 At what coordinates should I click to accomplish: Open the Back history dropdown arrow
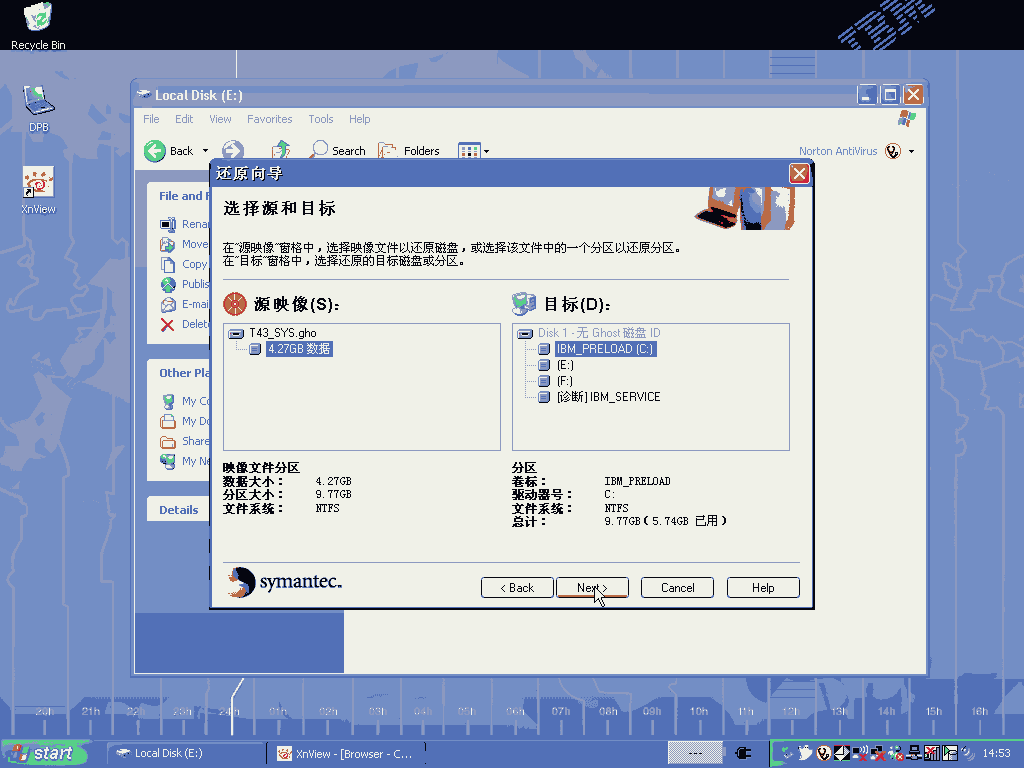(x=206, y=152)
